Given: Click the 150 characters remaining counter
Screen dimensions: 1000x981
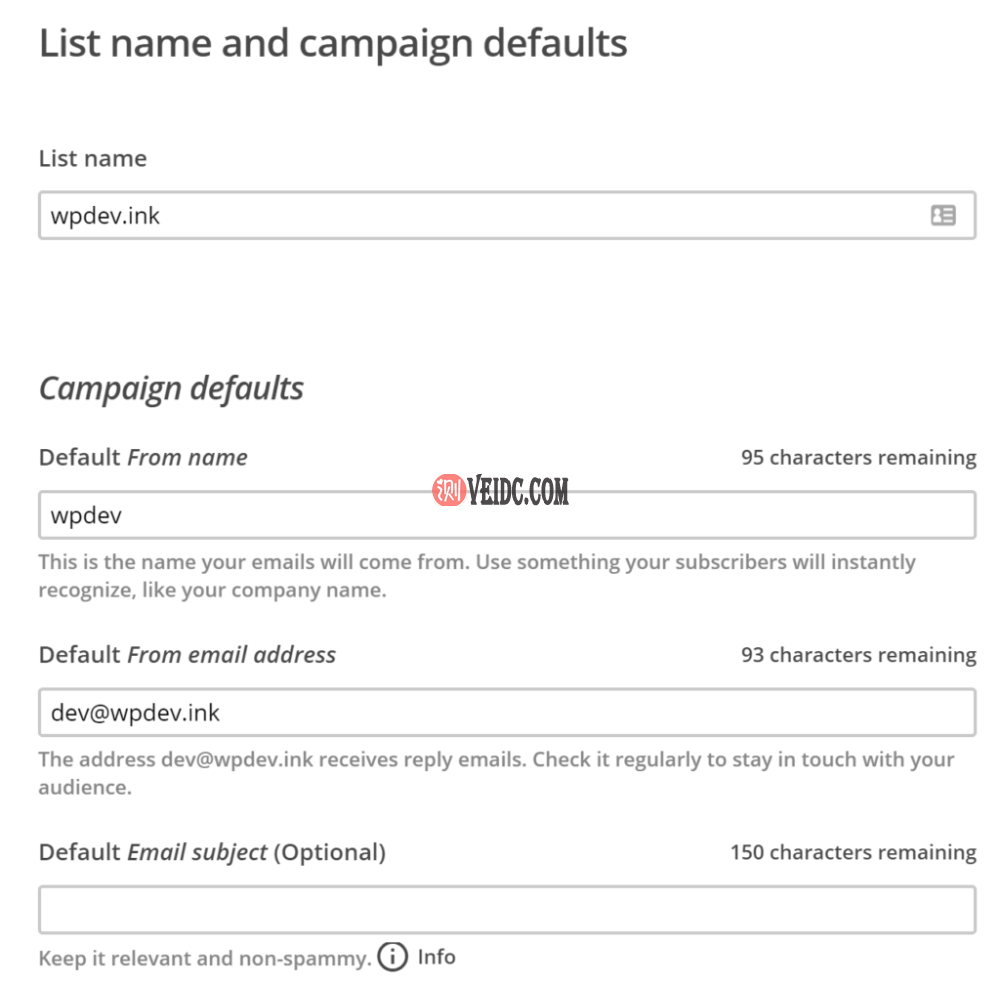Looking at the screenshot, I should point(853,852).
